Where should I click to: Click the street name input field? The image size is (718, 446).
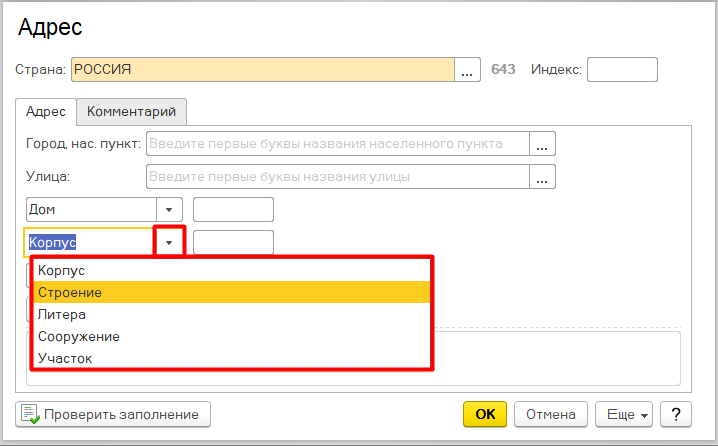coord(338,178)
